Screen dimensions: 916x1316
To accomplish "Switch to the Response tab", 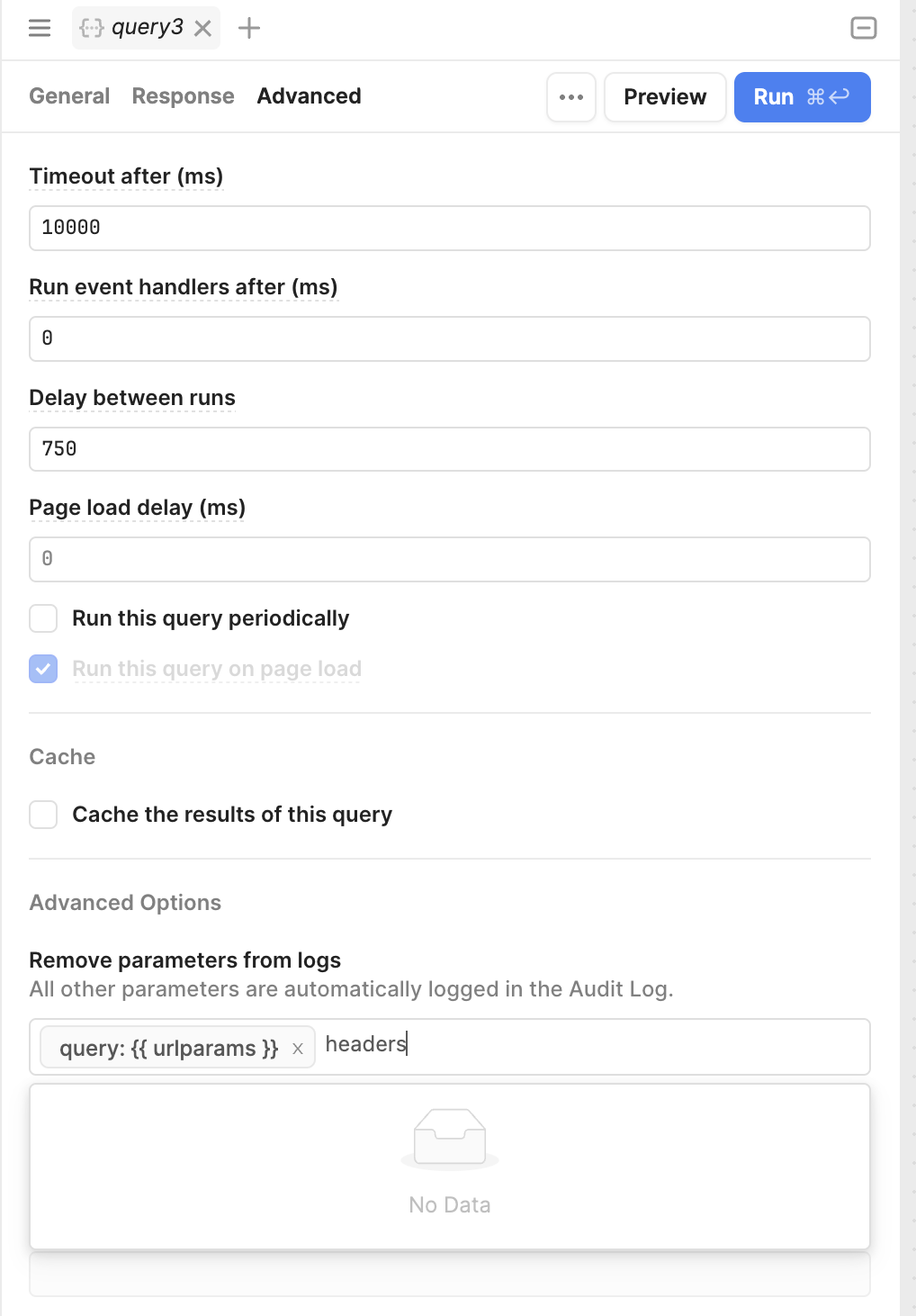I will 183,96.
